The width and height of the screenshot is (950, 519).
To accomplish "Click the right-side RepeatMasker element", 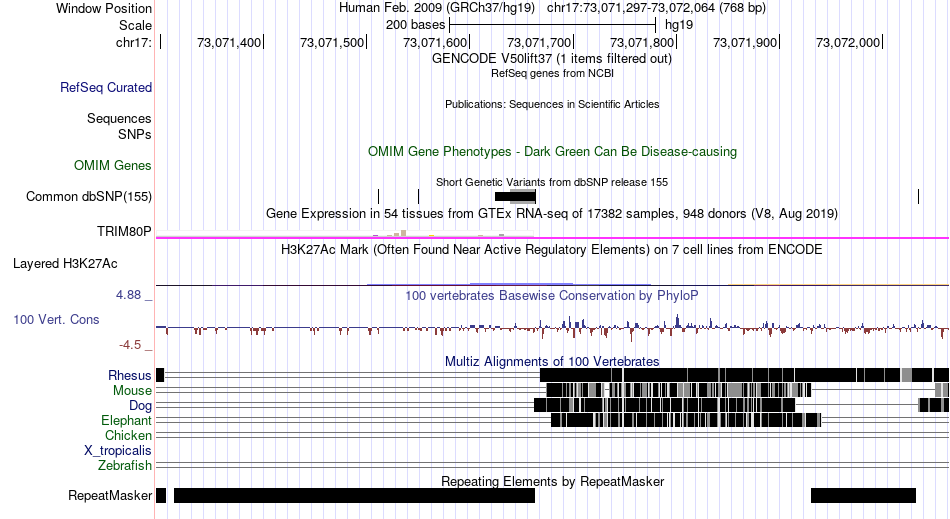I will [863, 495].
